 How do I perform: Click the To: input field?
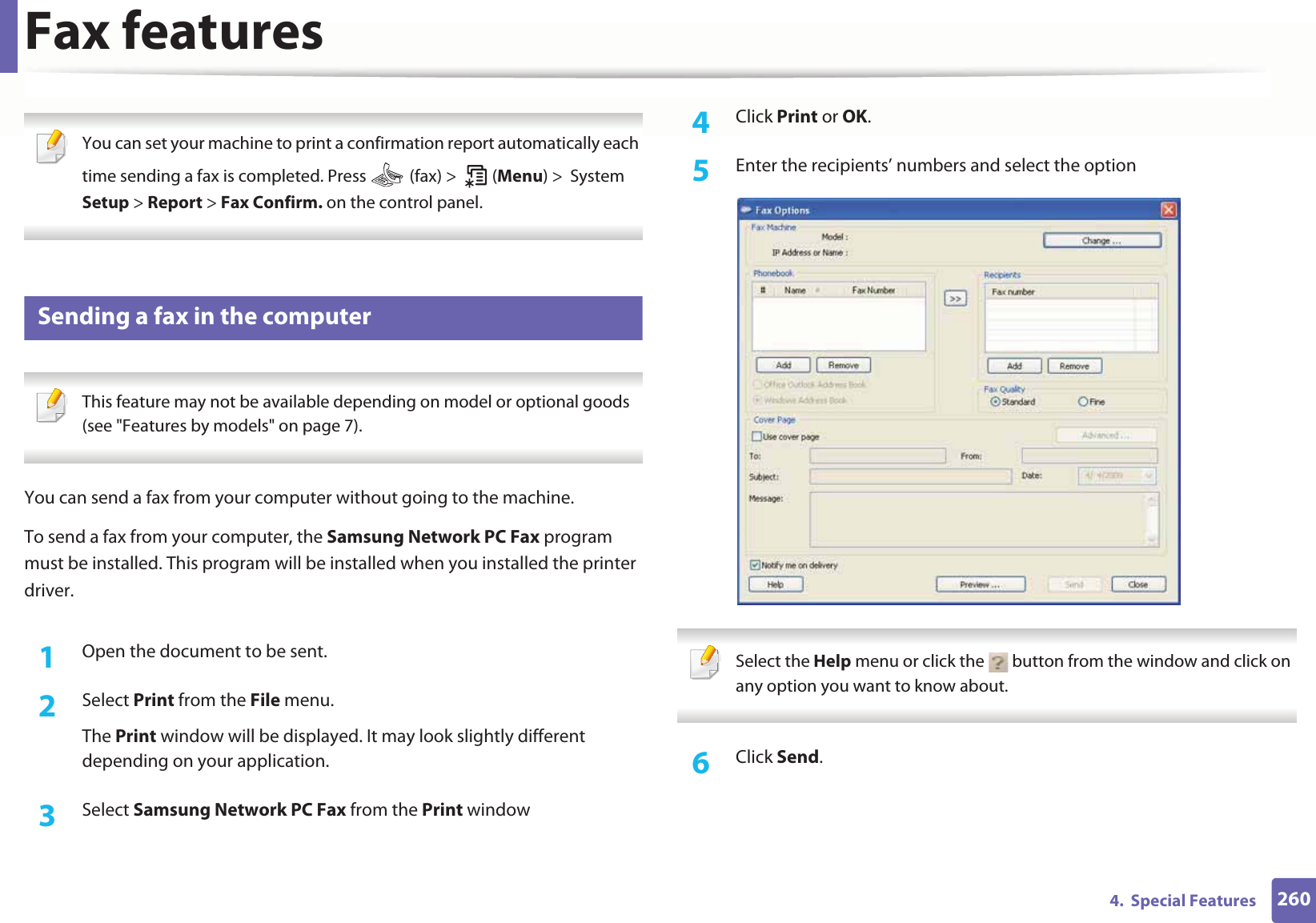coord(877,455)
